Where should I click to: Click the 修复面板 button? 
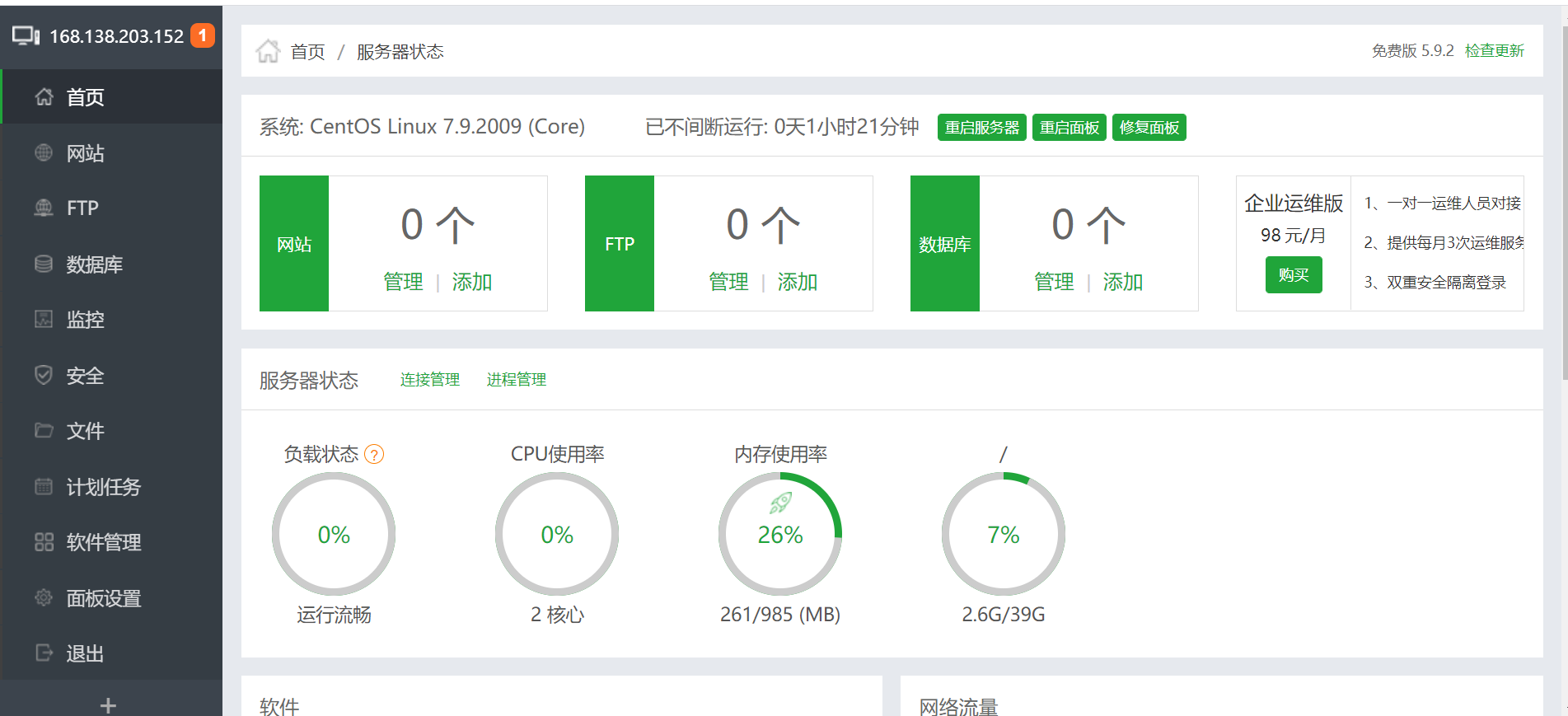(x=1149, y=128)
